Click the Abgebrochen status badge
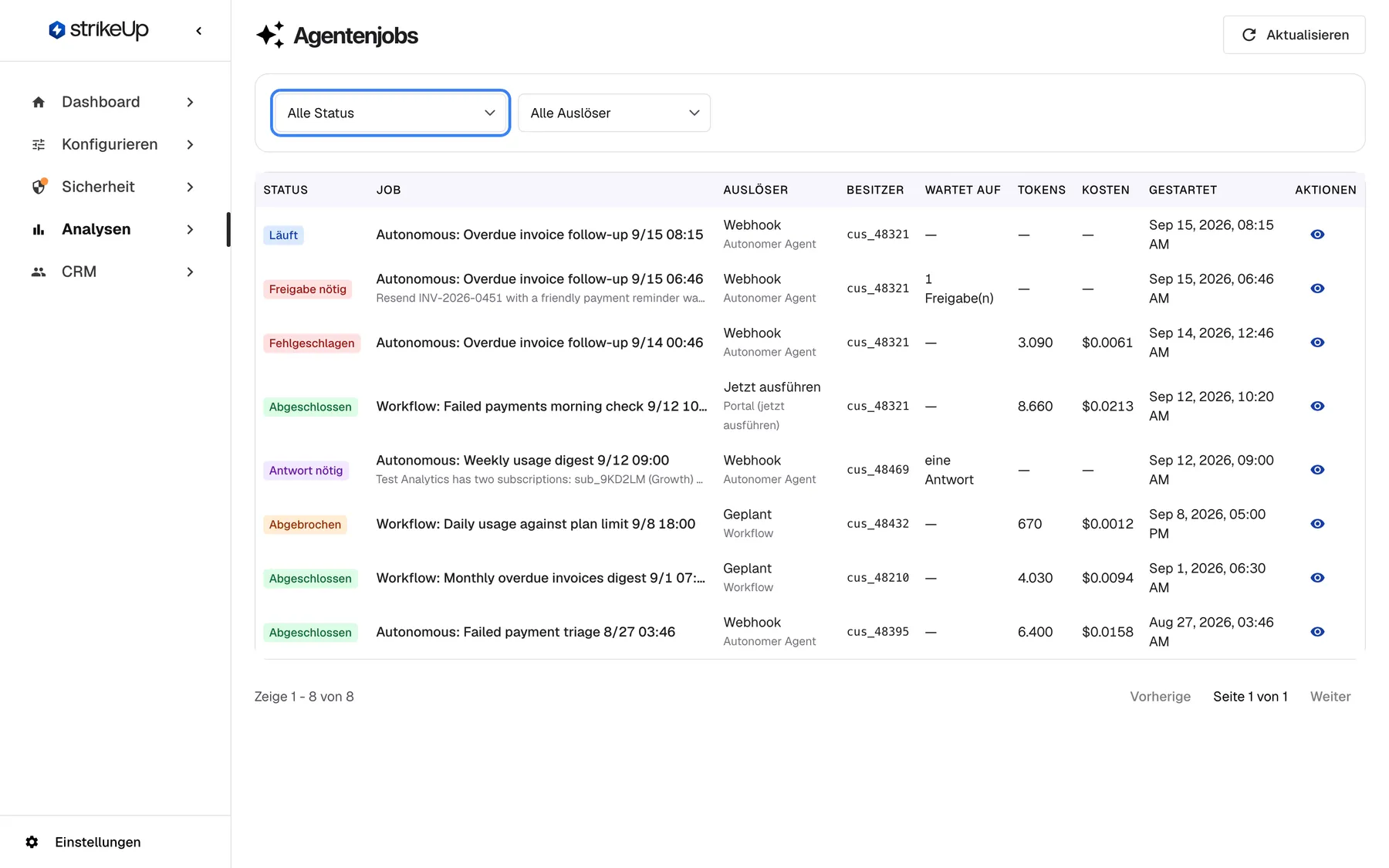This screenshot has height=868, width=1389. click(305, 525)
